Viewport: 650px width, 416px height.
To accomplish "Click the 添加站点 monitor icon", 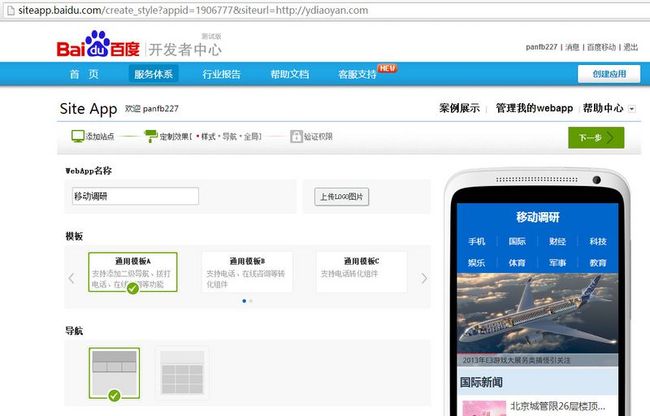I will (78, 136).
